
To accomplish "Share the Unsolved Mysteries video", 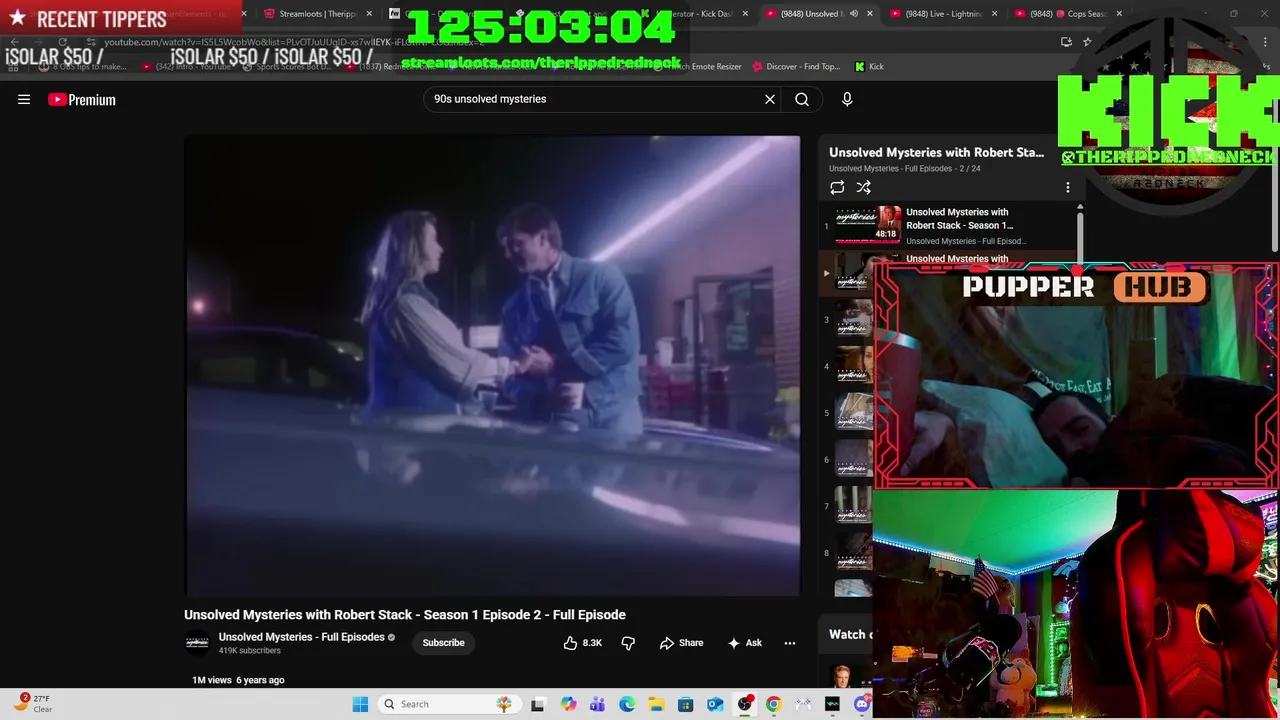I will point(682,643).
